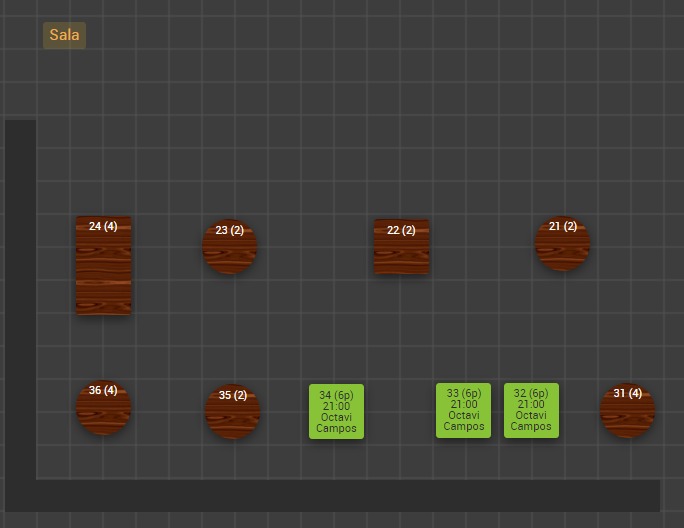Open reserved table 34 Octavi Campos
Viewport: 684px width, 528px height.
[x=336, y=411]
